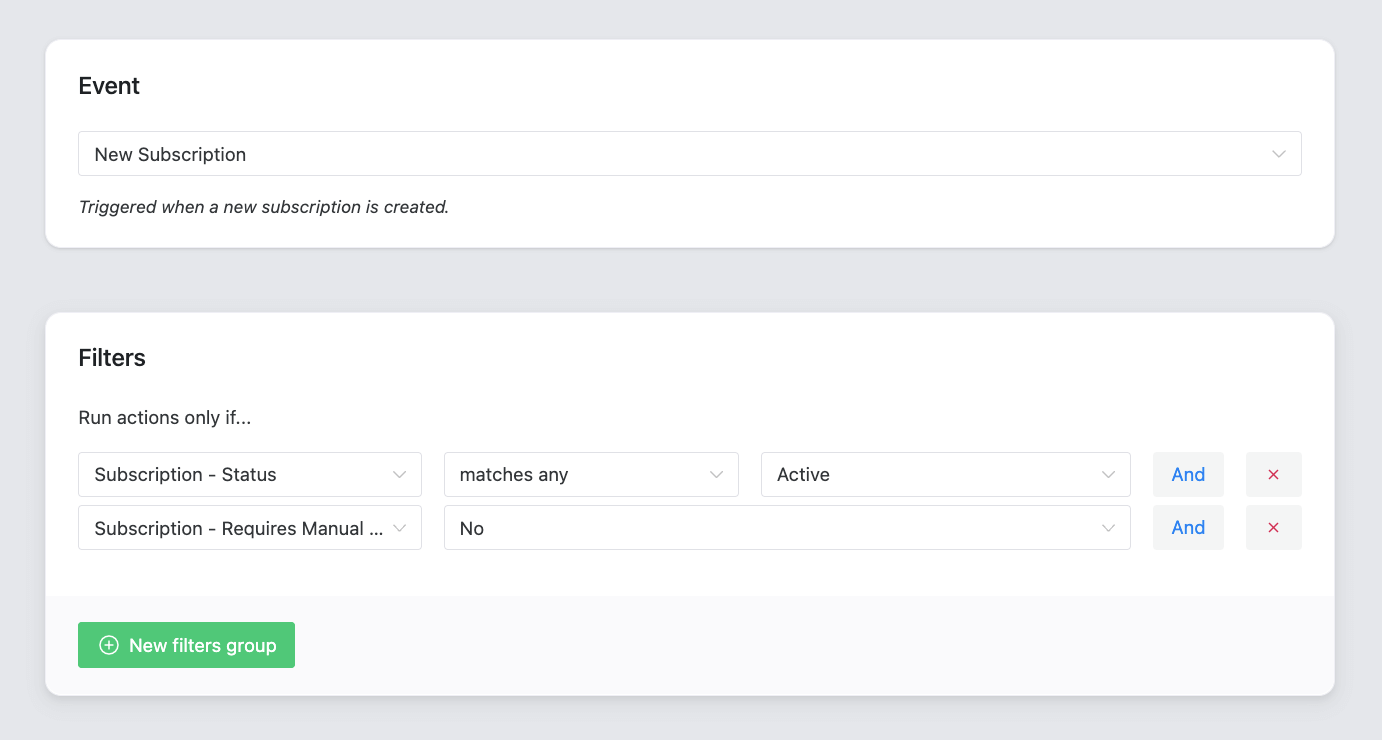Remove the Requires Manual filter row
1382x740 pixels.
point(1274,528)
